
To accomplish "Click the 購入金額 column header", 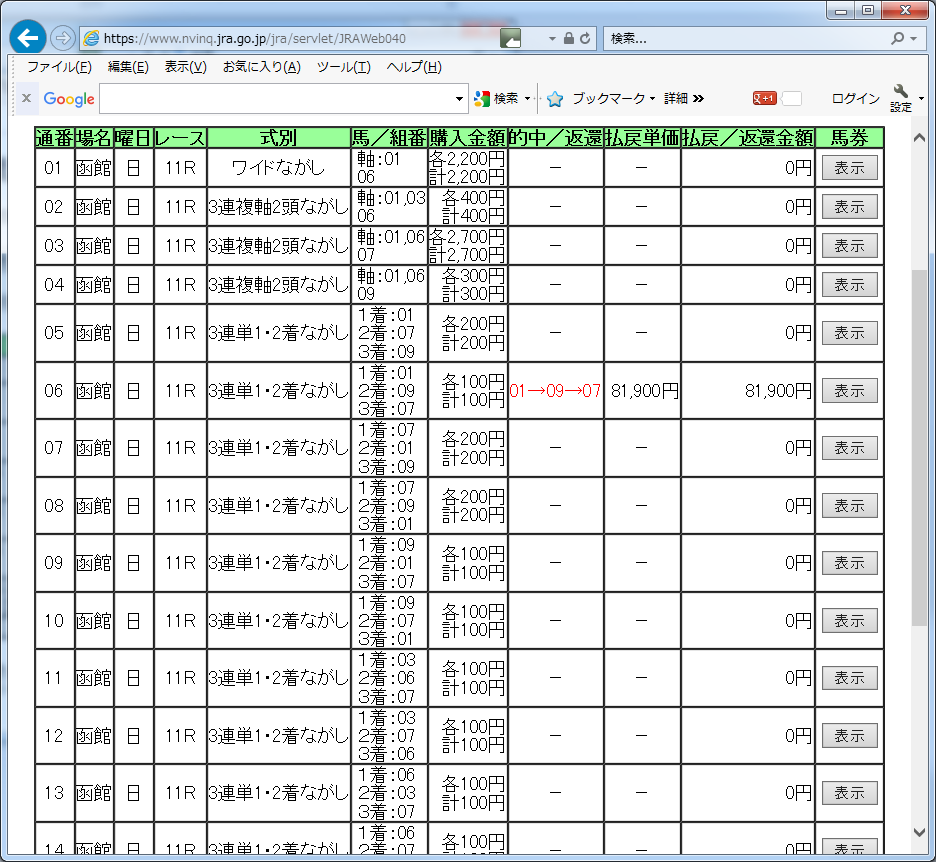I will click(467, 138).
